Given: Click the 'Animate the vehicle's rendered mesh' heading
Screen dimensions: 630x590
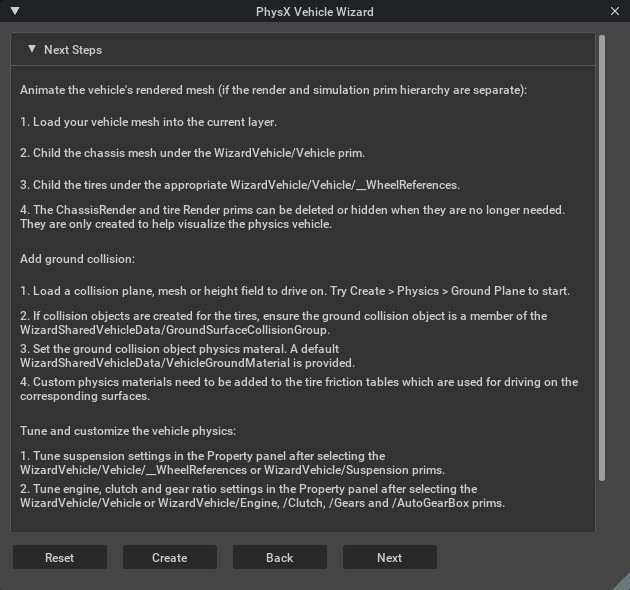Looking at the screenshot, I should point(273,90).
